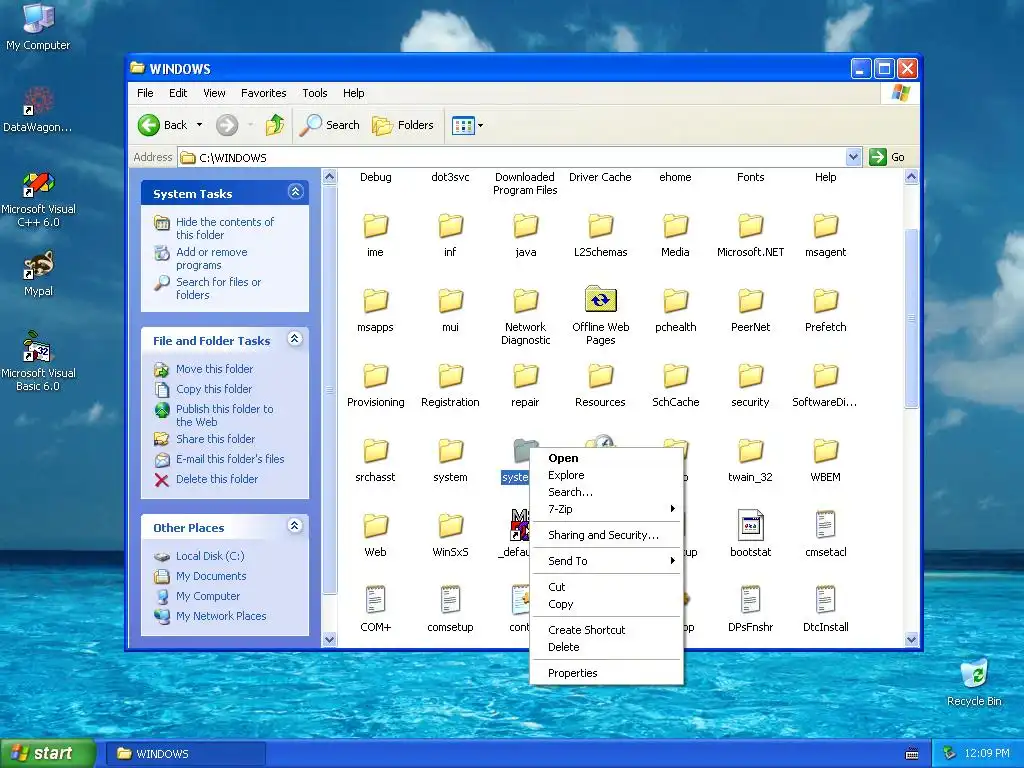Select the DtcInstall file icon
The height and width of the screenshot is (768, 1024).
pos(825,600)
